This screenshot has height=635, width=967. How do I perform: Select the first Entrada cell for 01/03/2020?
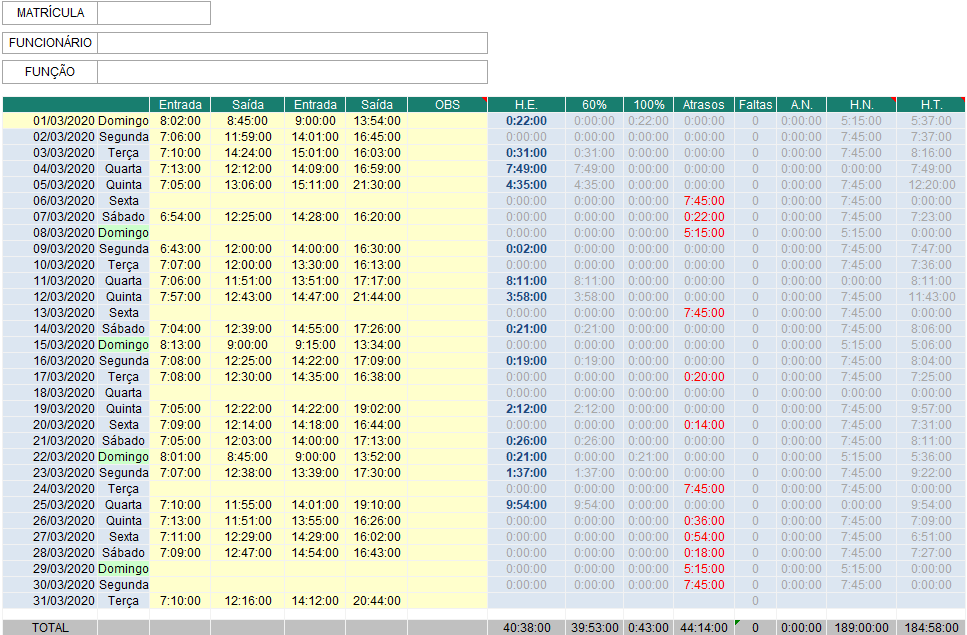(x=180, y=121)
